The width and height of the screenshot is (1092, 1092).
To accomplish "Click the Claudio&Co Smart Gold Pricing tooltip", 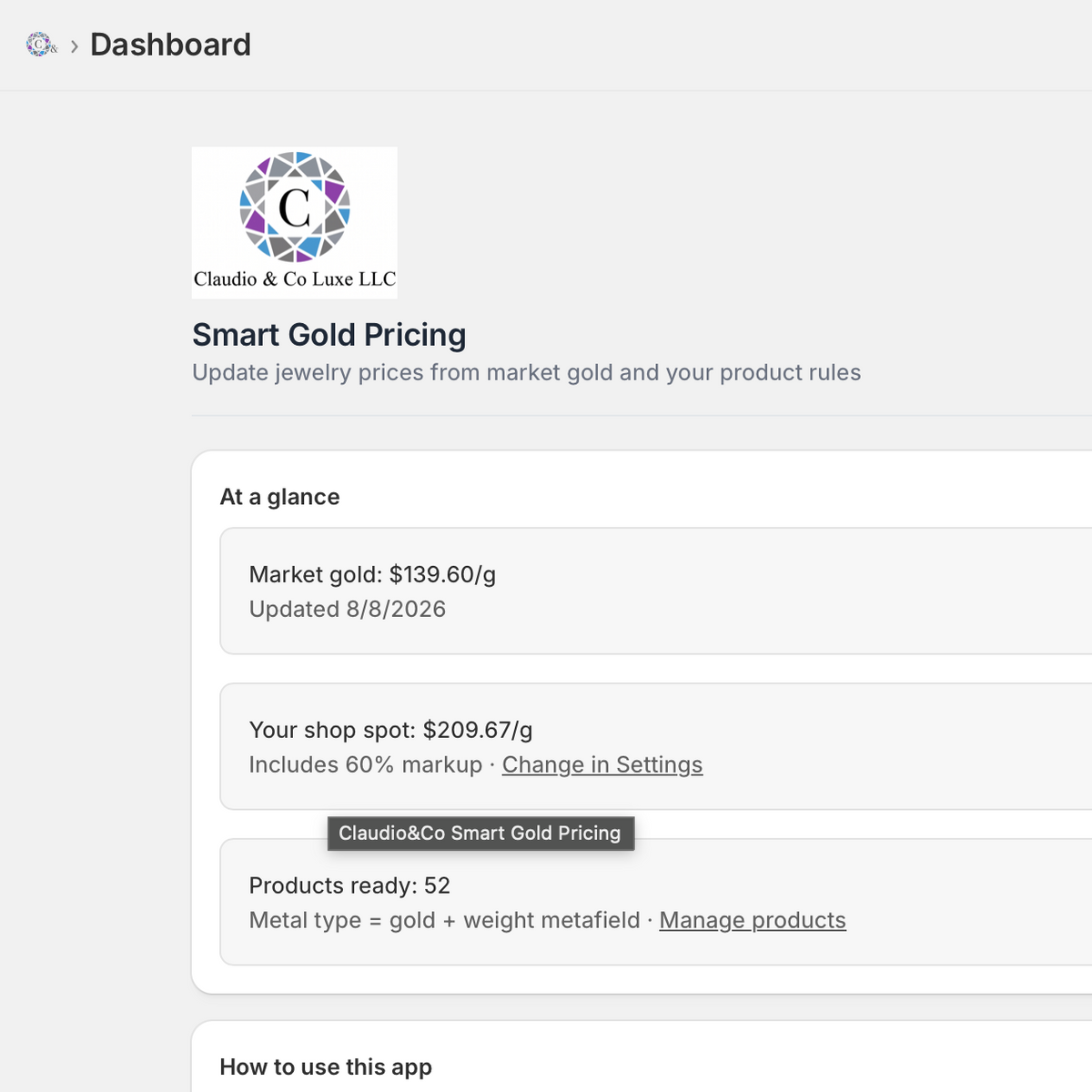I will [480, 833].
